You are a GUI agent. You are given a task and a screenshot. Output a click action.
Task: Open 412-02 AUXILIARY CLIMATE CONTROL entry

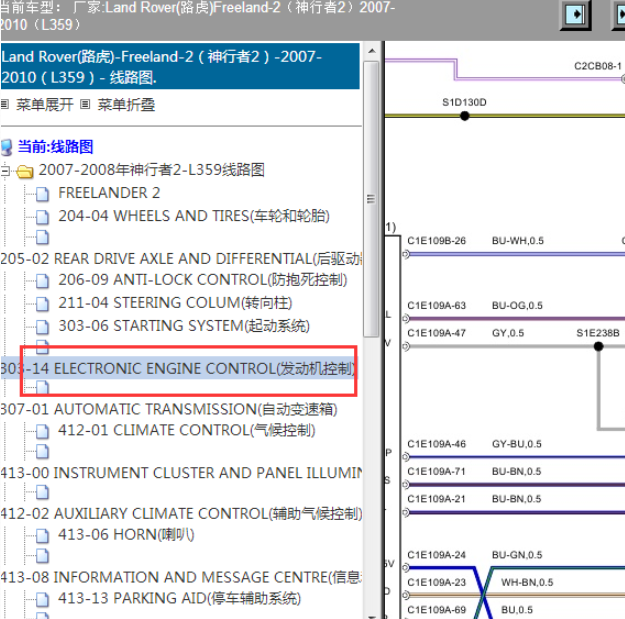[181, 514]
